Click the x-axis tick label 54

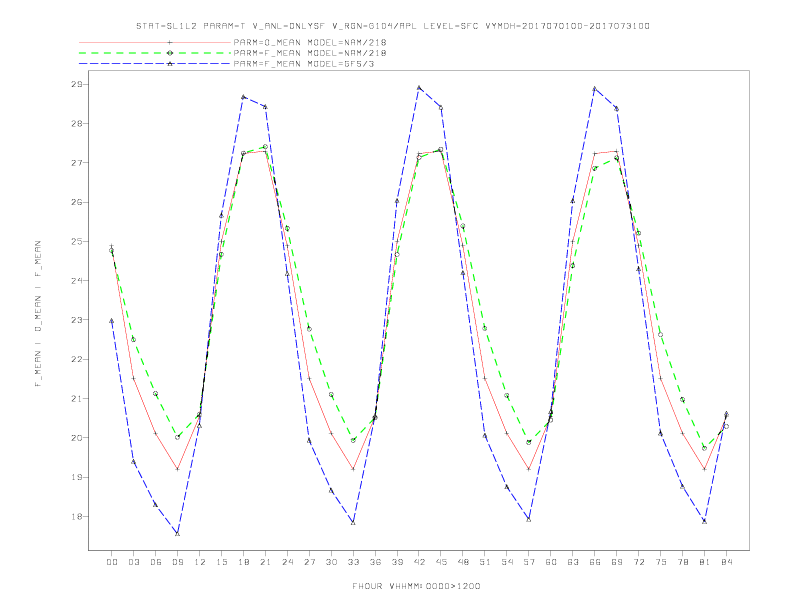coord(507,562)
